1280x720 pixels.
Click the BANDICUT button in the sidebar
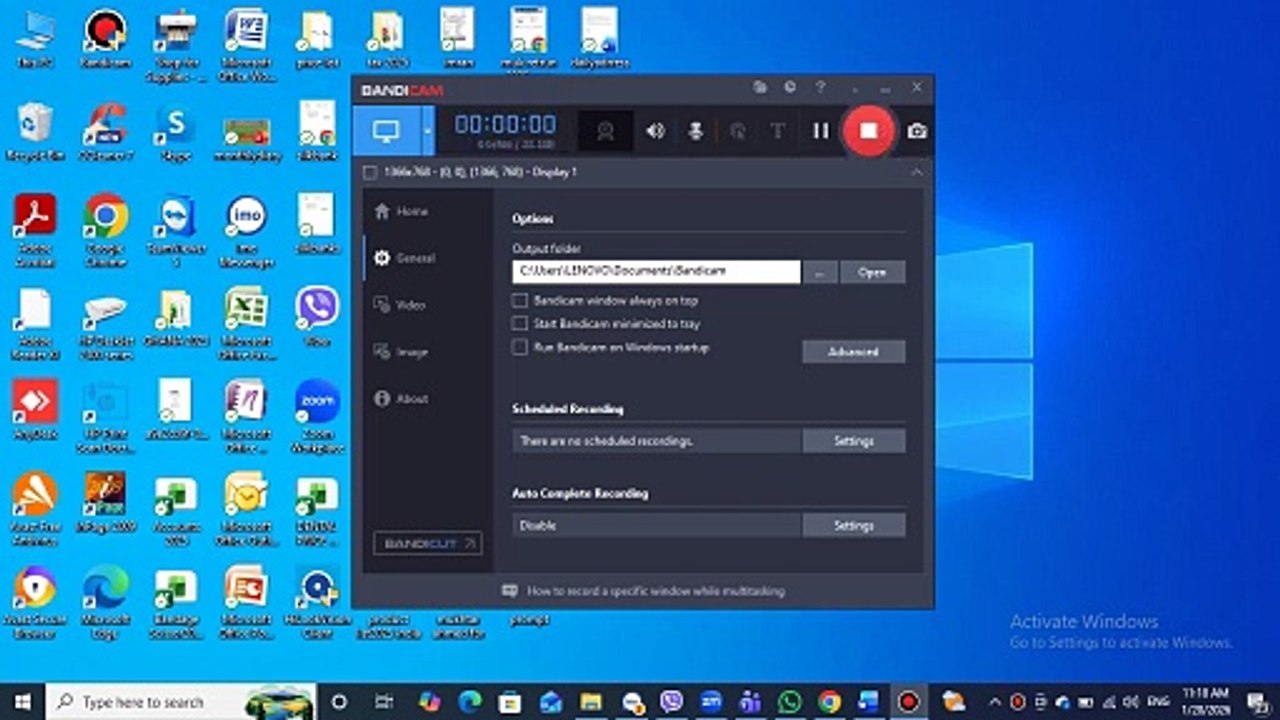coord(427,543)
